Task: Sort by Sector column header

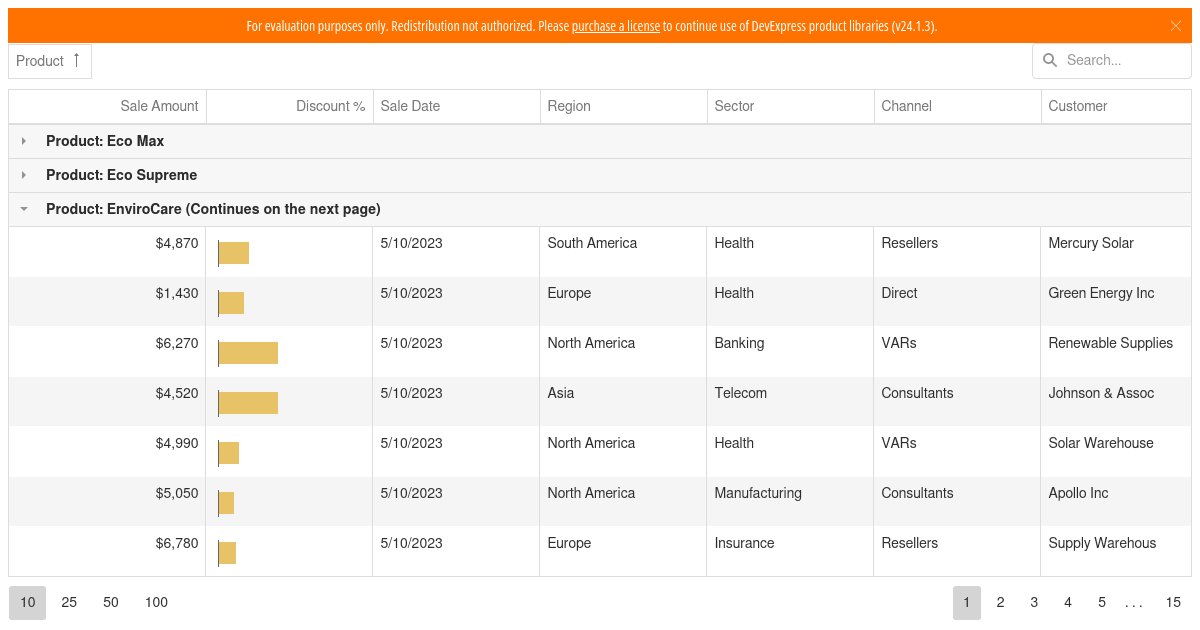Action: pyautogui.click(x=791, y=106)
